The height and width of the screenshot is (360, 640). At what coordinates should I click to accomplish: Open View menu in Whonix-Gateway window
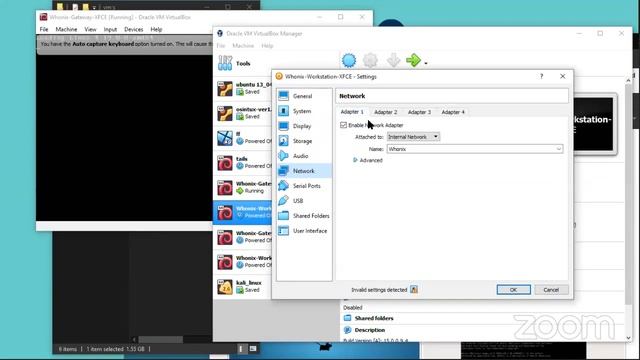(90, 29)
